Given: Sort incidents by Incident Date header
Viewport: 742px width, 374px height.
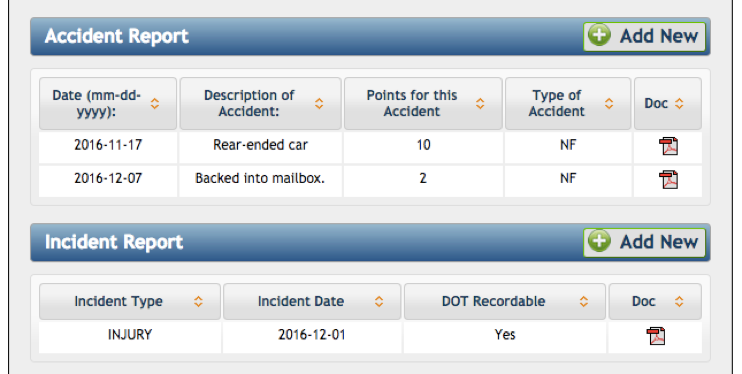Looking at the screenshot, I should pos(312,302).
